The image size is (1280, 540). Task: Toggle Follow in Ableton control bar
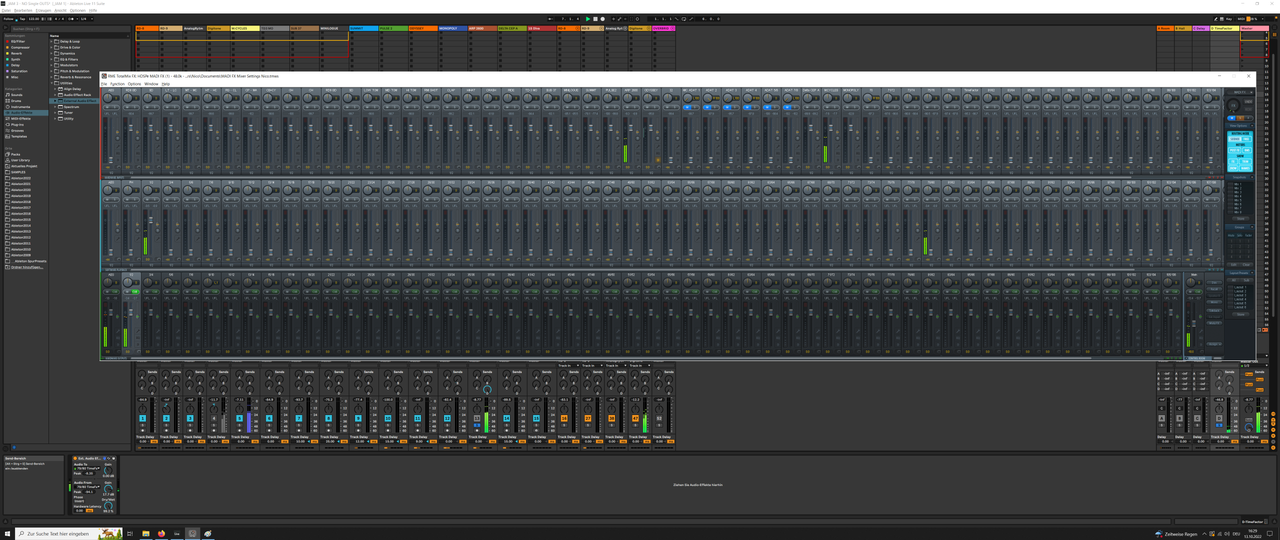tap(8, 19)
